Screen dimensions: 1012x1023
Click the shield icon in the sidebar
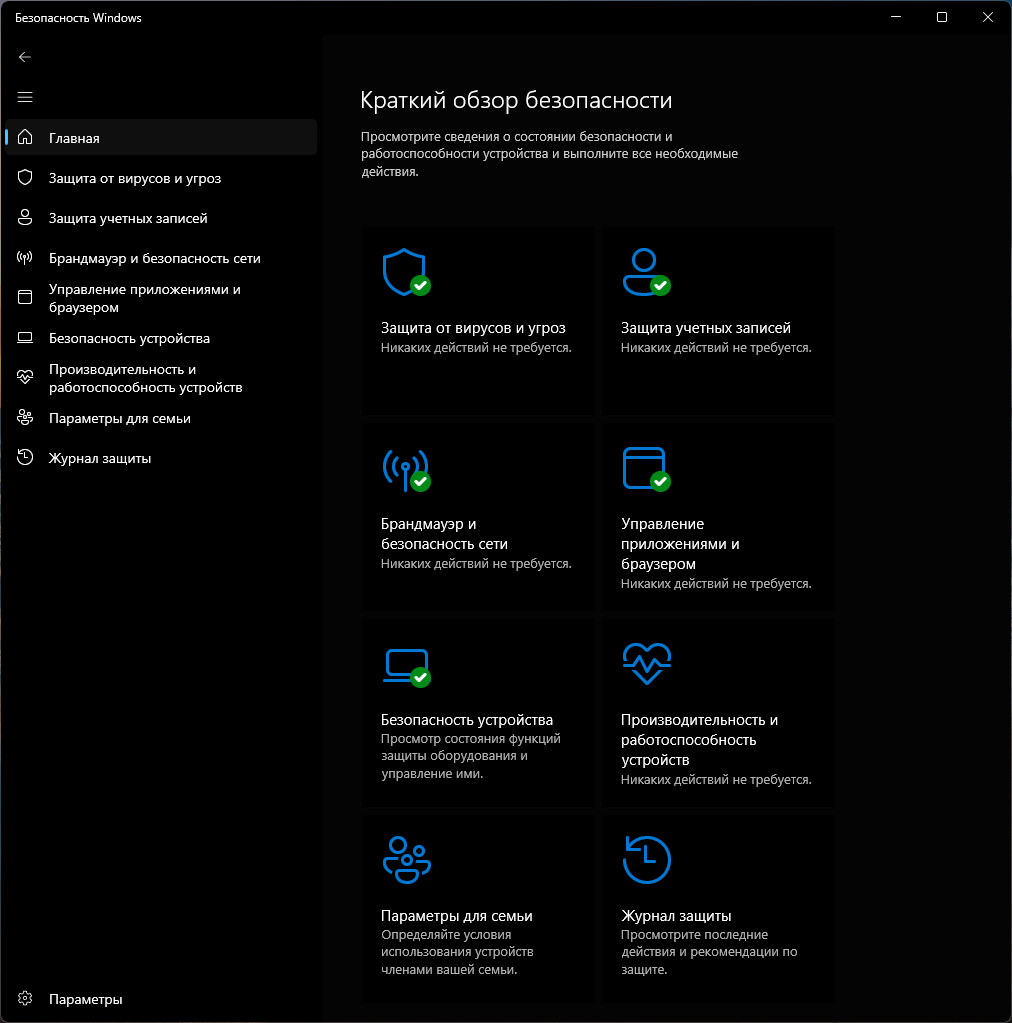[25, 177]
